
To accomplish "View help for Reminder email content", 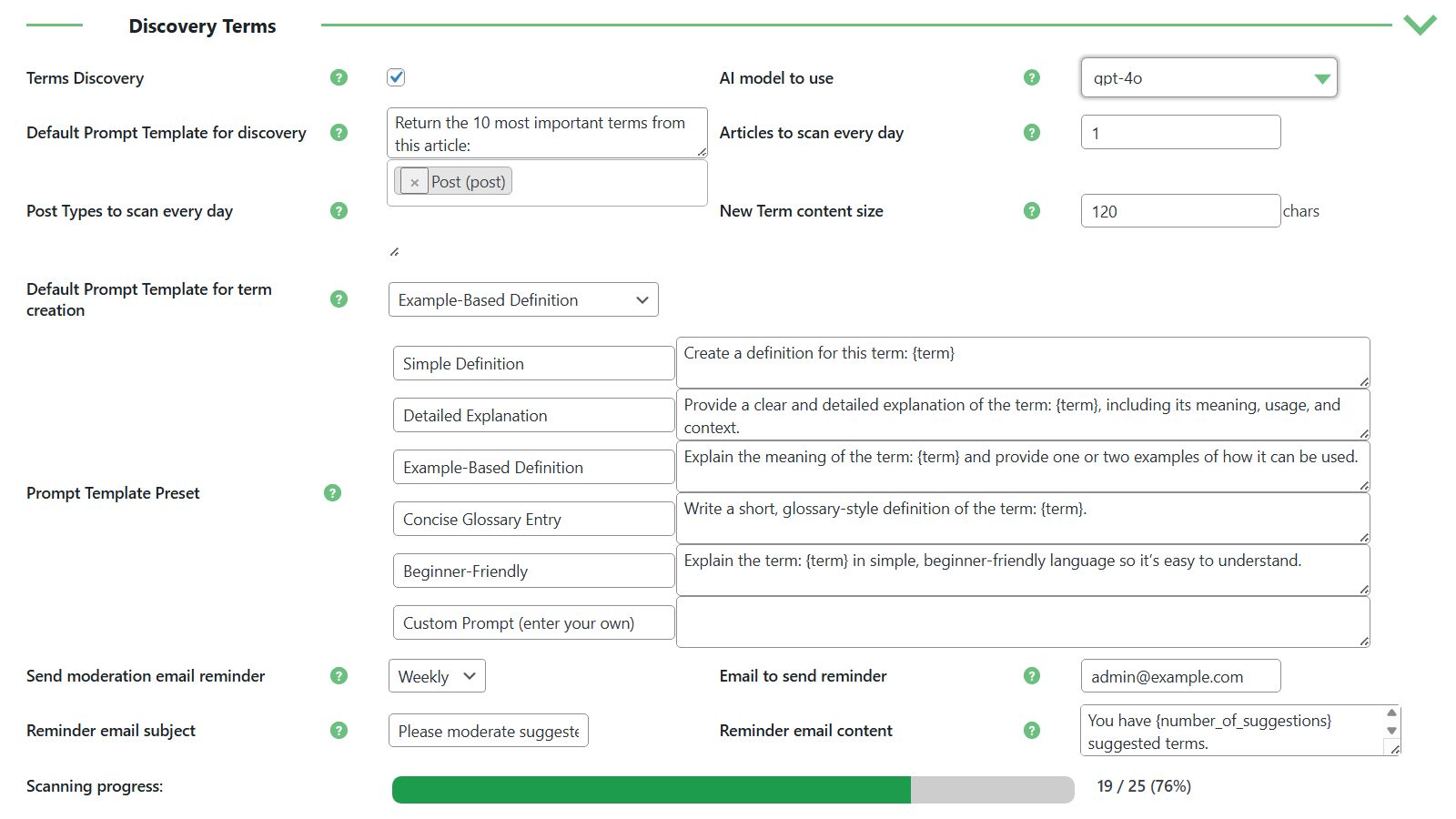I will 1031,730.
